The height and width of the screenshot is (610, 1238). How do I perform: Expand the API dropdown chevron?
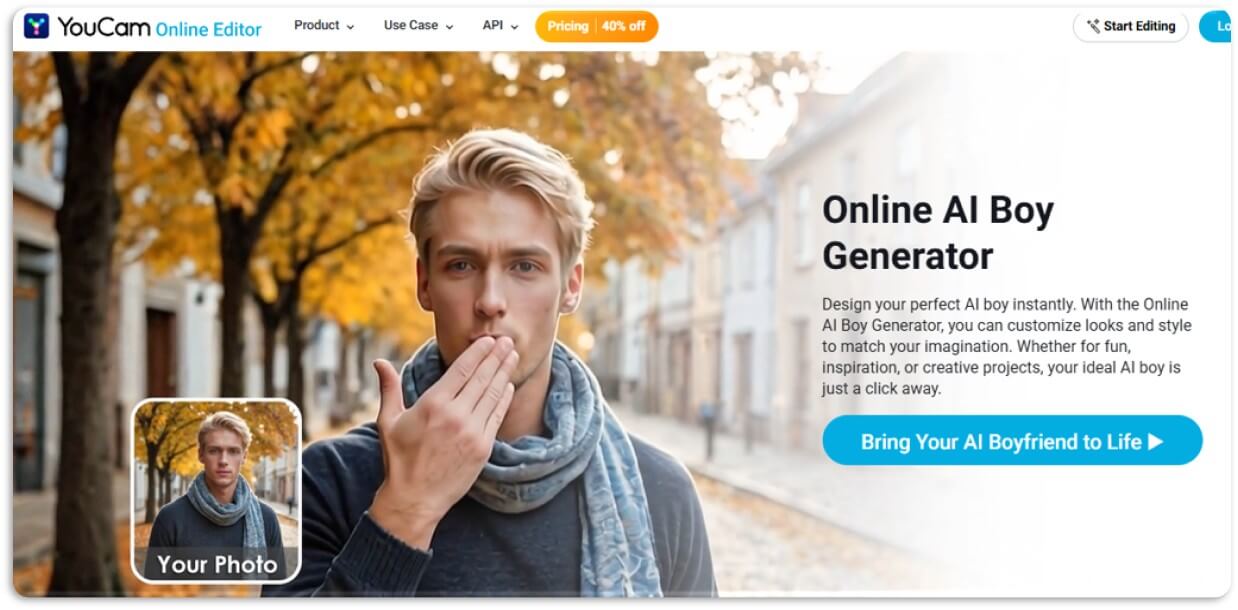(515, 27)
